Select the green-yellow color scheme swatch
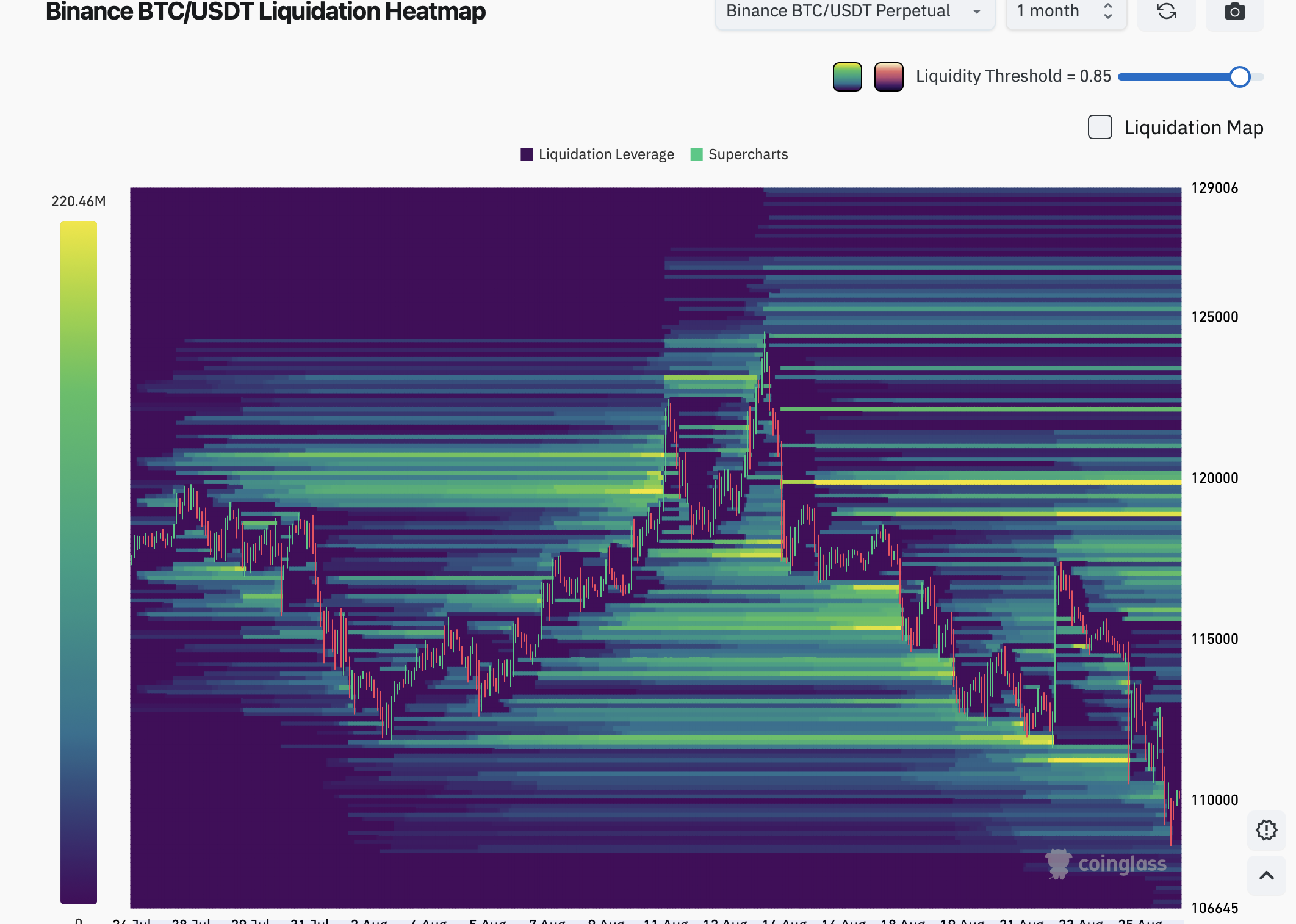1296x924 pixels. [847, 77]
